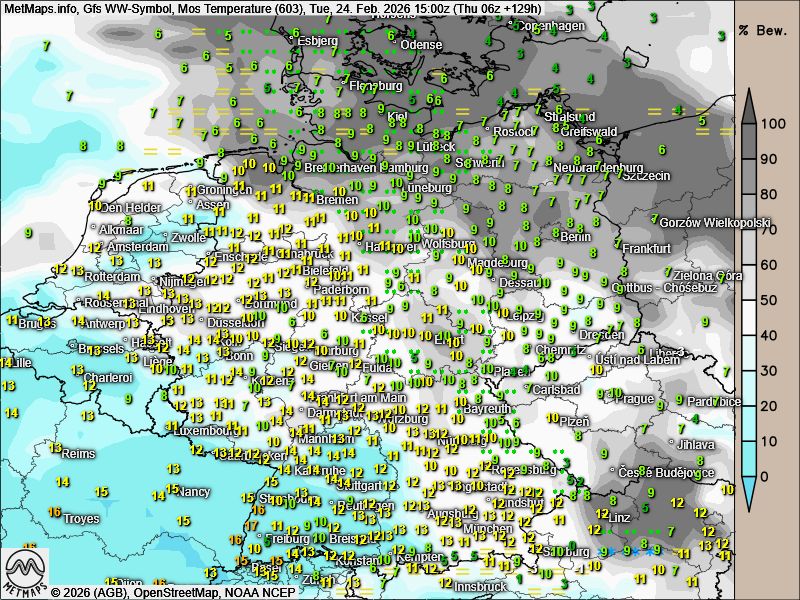Click the OpenStreetMap attribution text
800x600 pixels.
pos(157,592)
